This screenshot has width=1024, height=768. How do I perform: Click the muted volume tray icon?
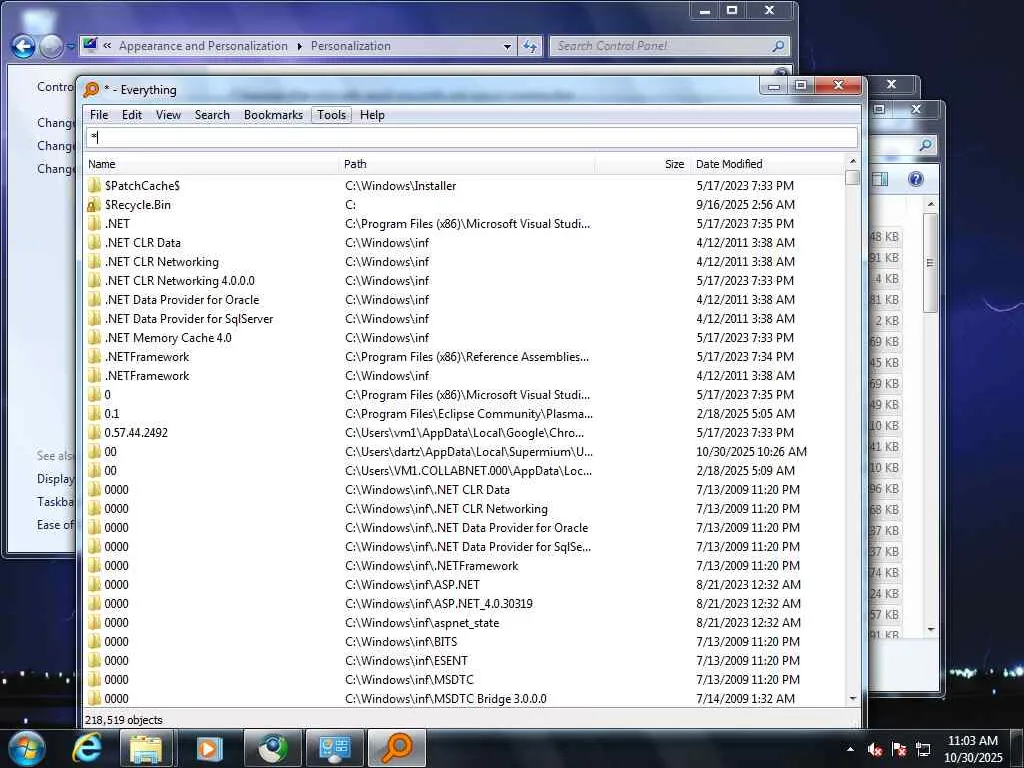click(x=875, y=749)
